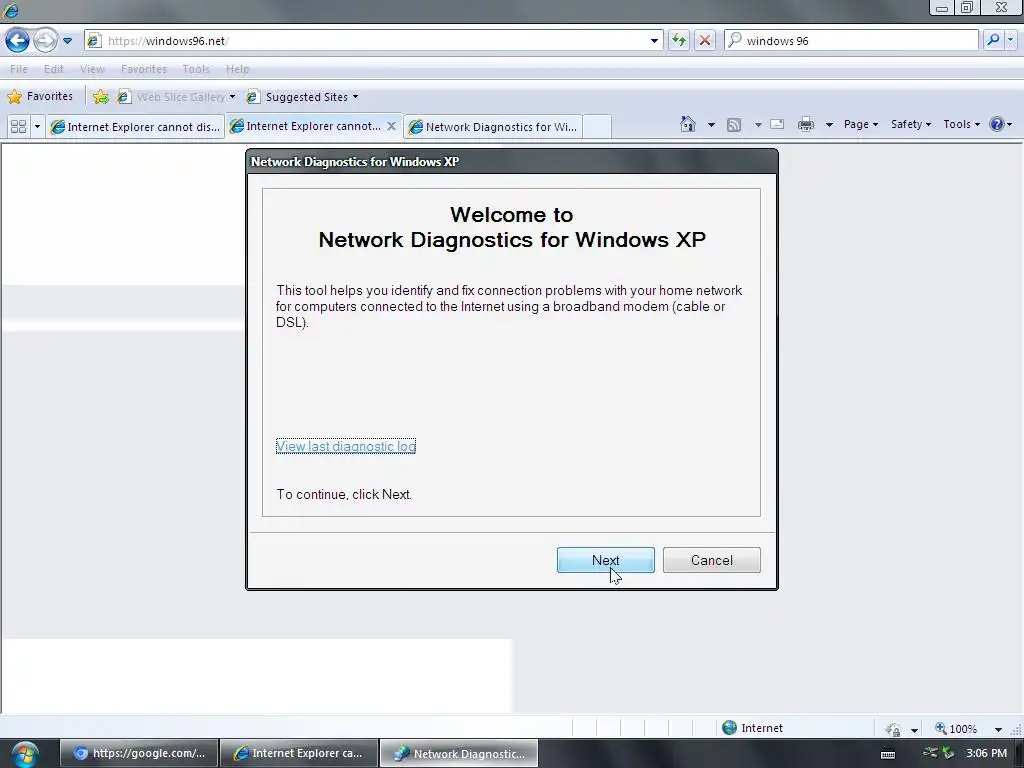Open Quick Tabs grid icon
Screen dimensions: 1024x768
coord(18,126)
